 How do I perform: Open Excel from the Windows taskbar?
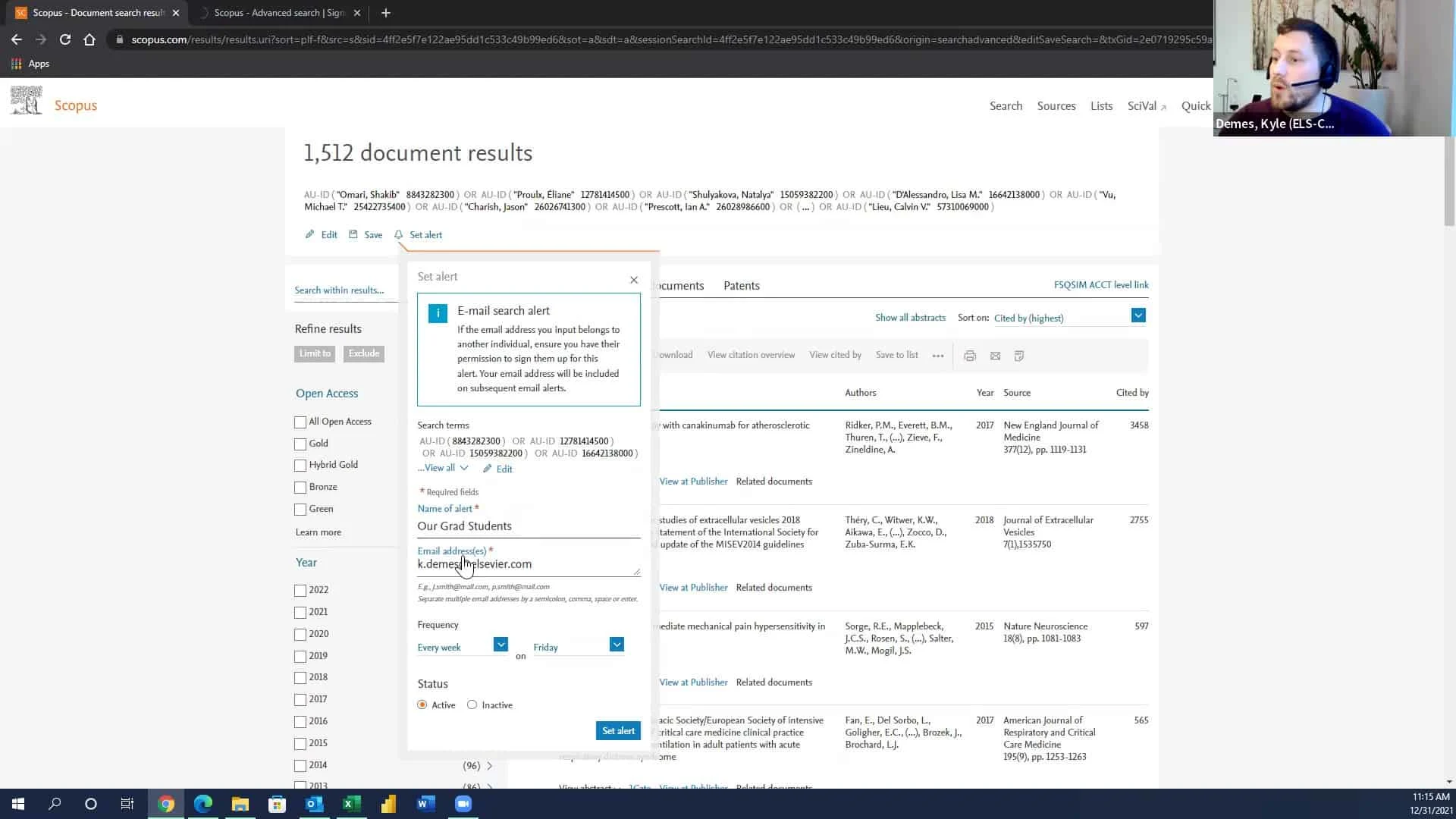pyautogui.click(x=351, y=804)
